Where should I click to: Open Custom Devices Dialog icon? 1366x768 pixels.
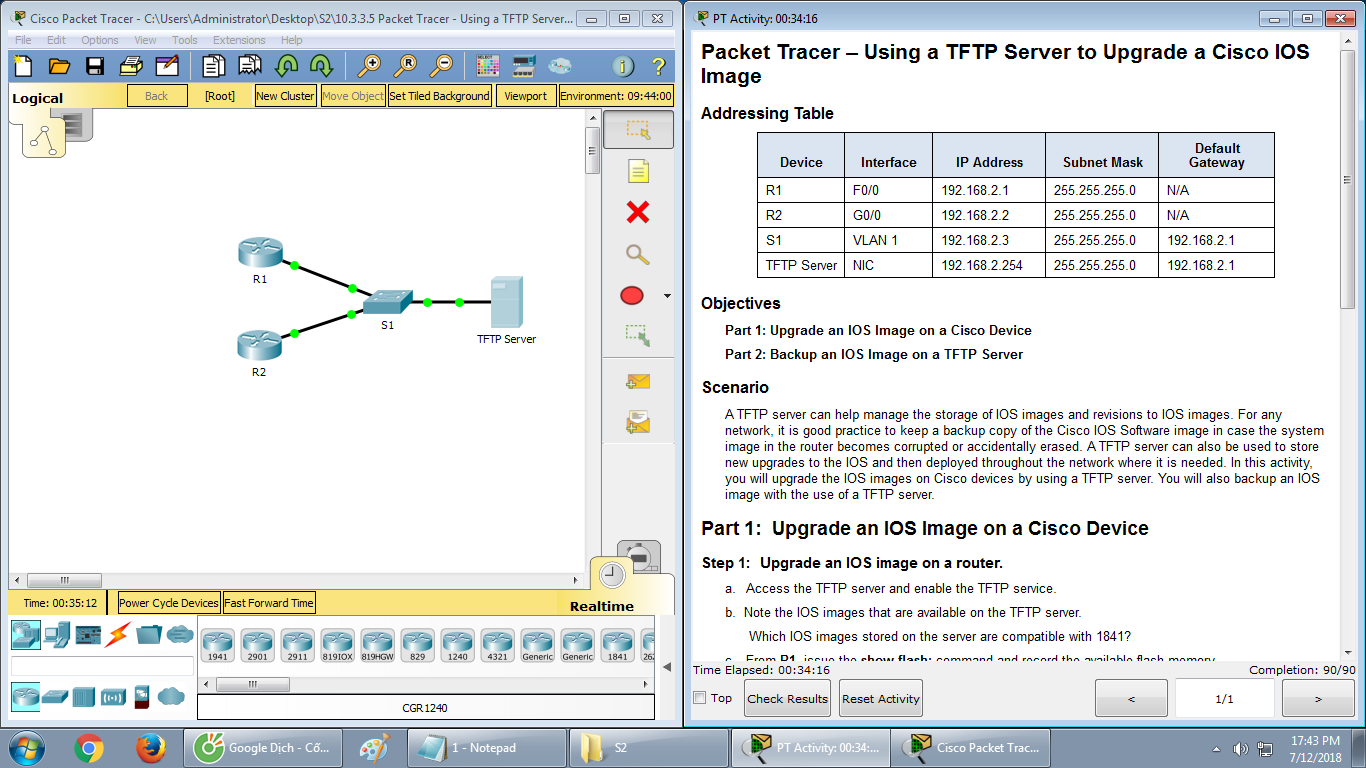click(x=523, y=66)
